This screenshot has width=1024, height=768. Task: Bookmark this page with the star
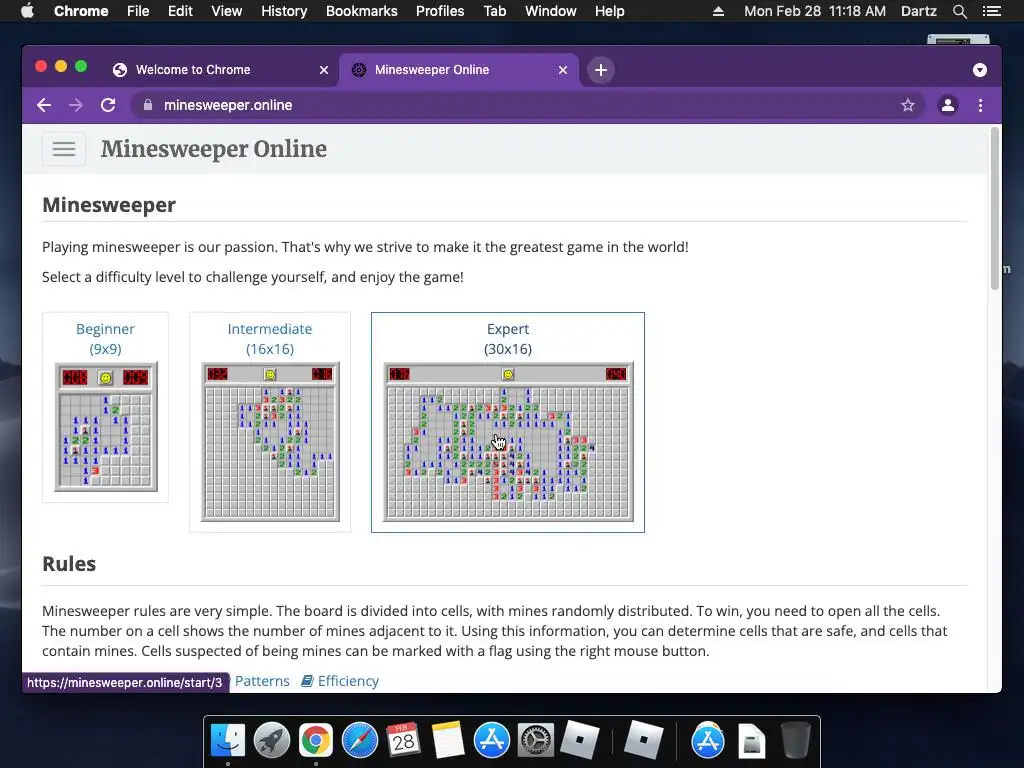point(908,105)
